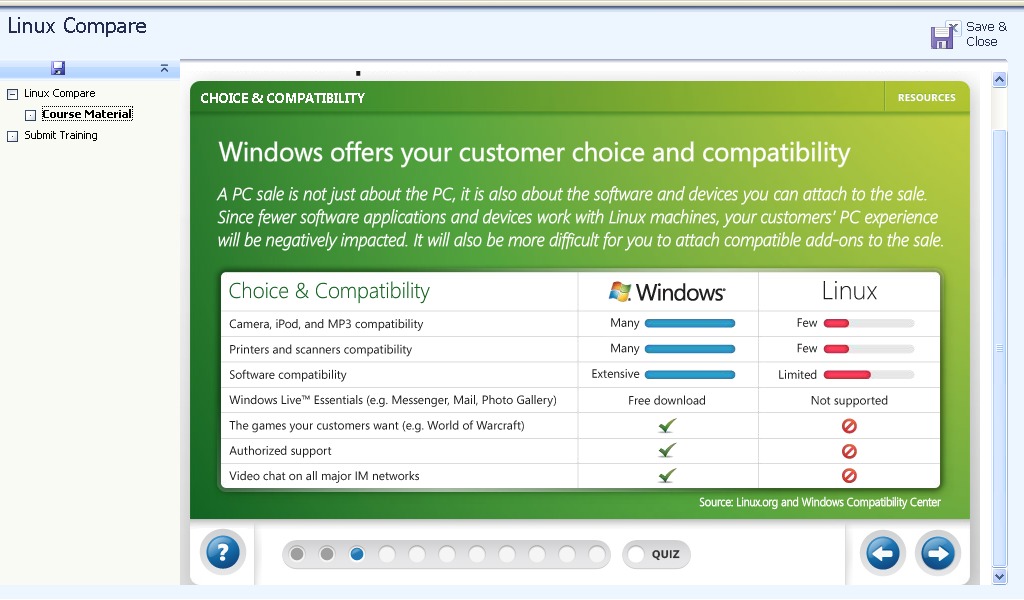This screenshot has width=1024, height=600.
Task: Select the fourth slide progress dot
Action: pyautogui.click(x=387, y=554)
